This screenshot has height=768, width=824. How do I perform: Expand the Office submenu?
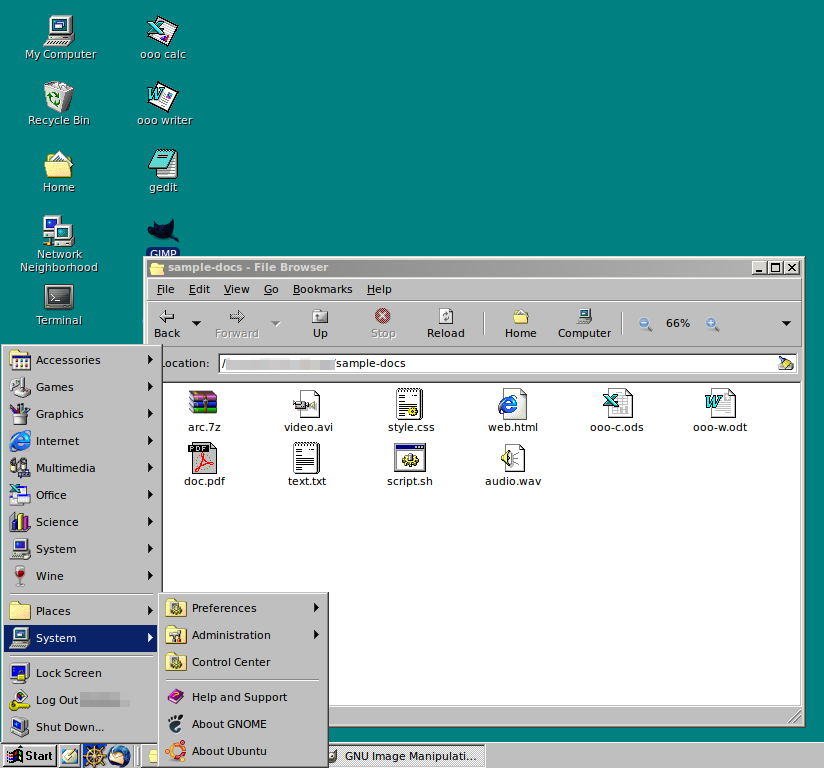click(x=81, y=495)
